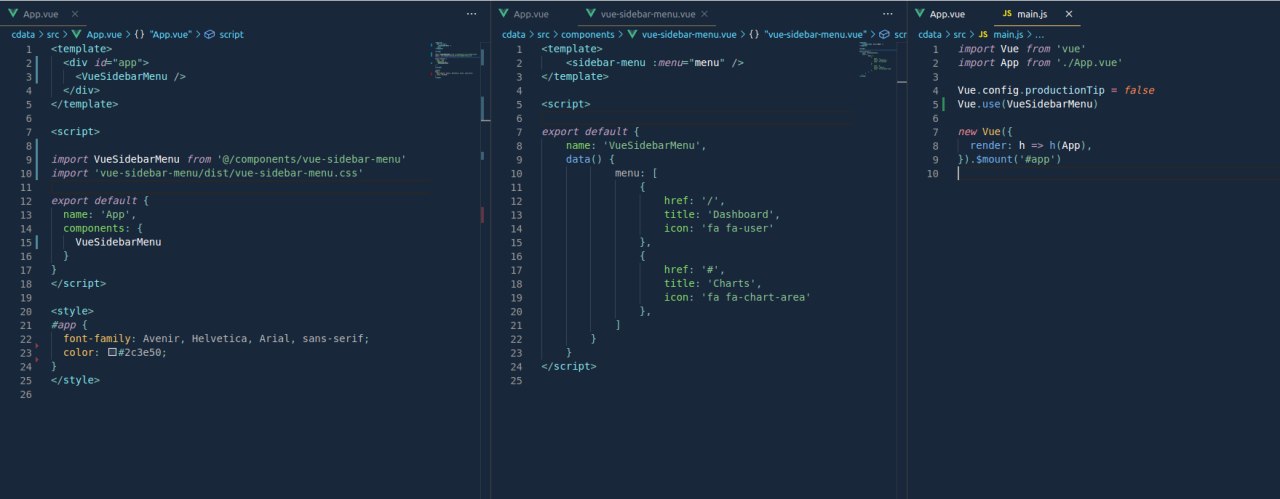This screenshot has width=1280, height=499.
Task: Close the main.js tab
Action: tap(1069, 14)
